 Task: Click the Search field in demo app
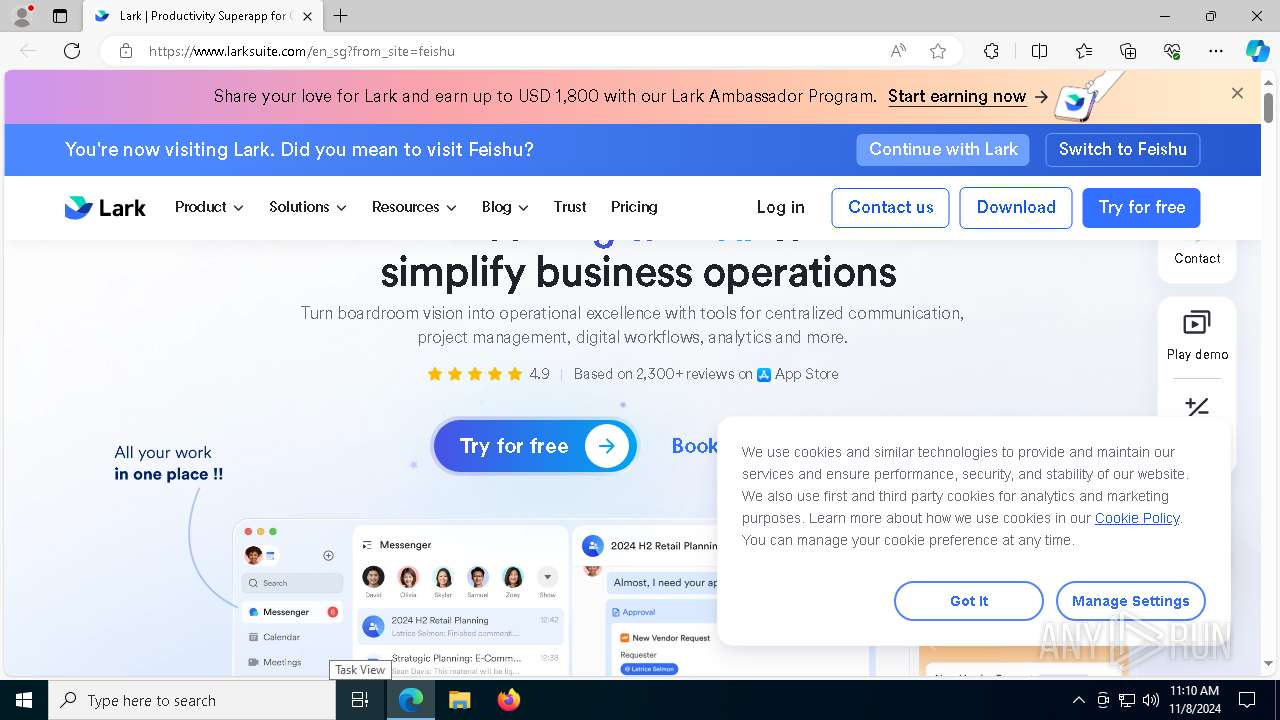293,583
